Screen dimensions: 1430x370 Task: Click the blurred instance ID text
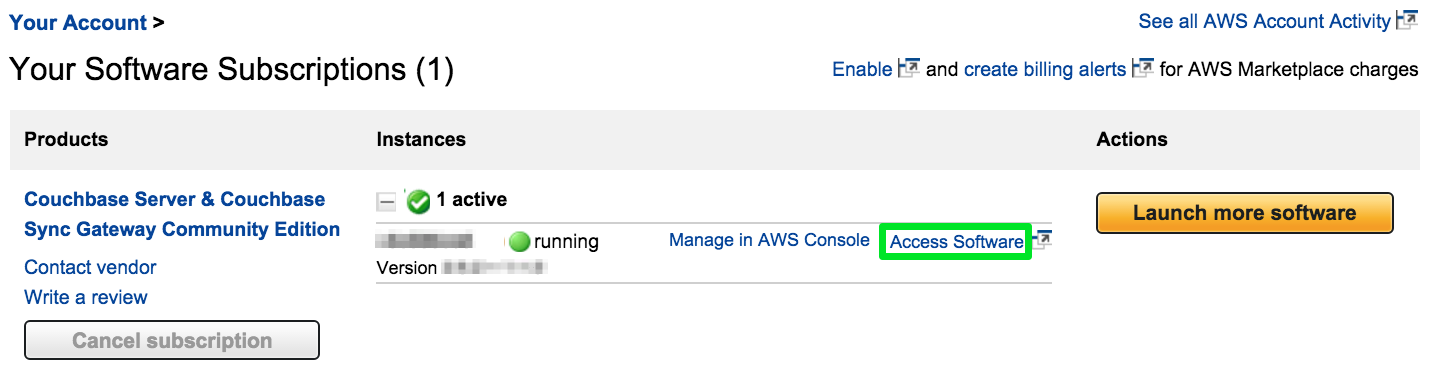click(424, 241)
